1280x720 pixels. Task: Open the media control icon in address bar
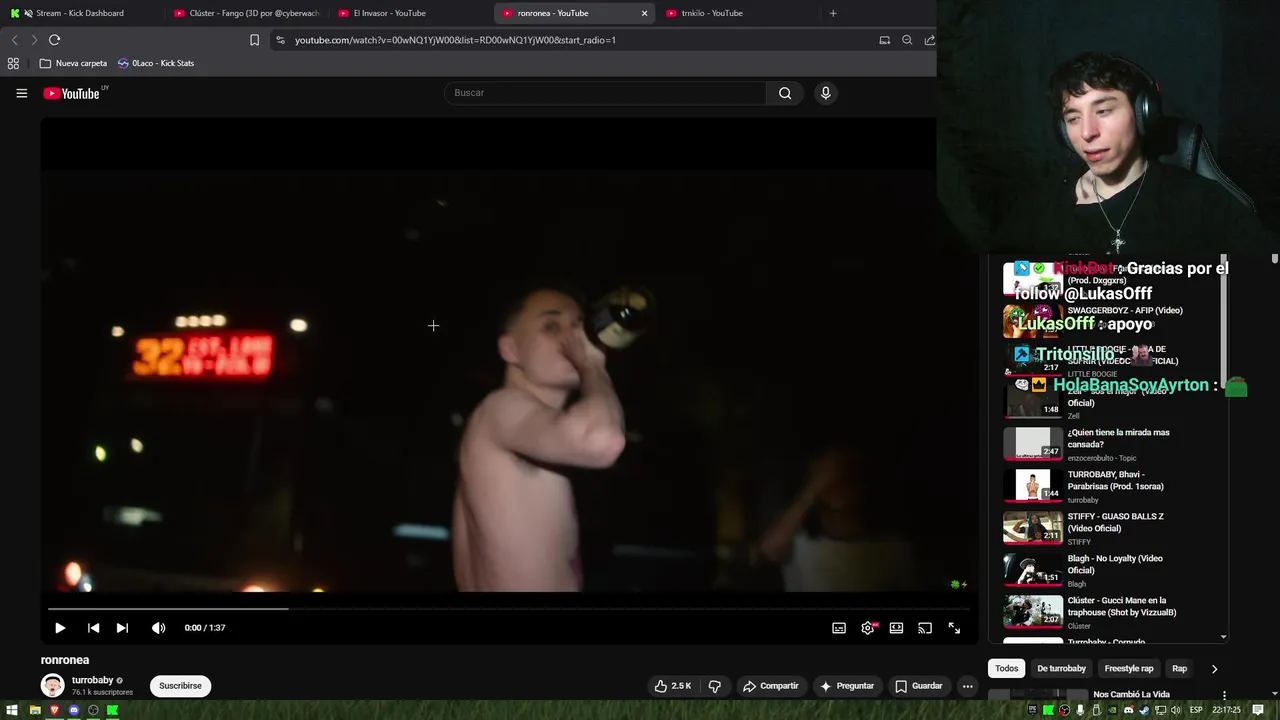pos(884,40)
